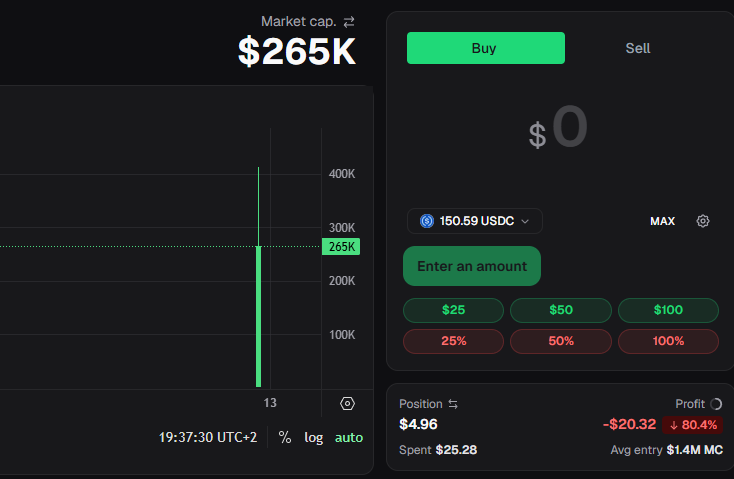This screenshot has height=479, width=734.
Task: Click the 200K axis label
Action: click(342, 281)
